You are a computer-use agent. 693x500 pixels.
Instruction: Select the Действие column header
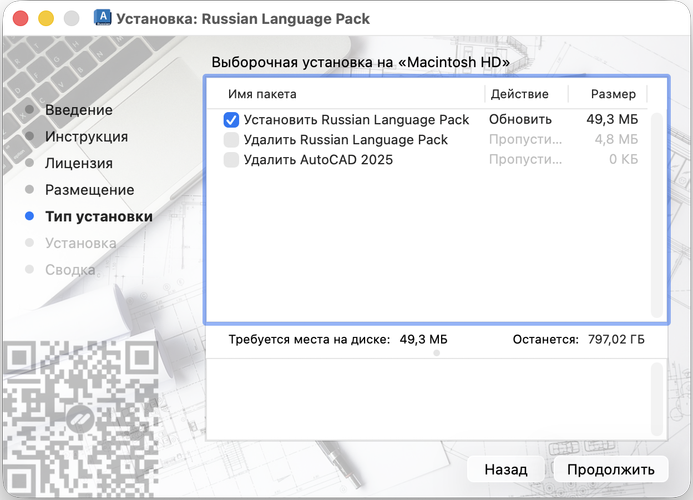pos(519,94)
